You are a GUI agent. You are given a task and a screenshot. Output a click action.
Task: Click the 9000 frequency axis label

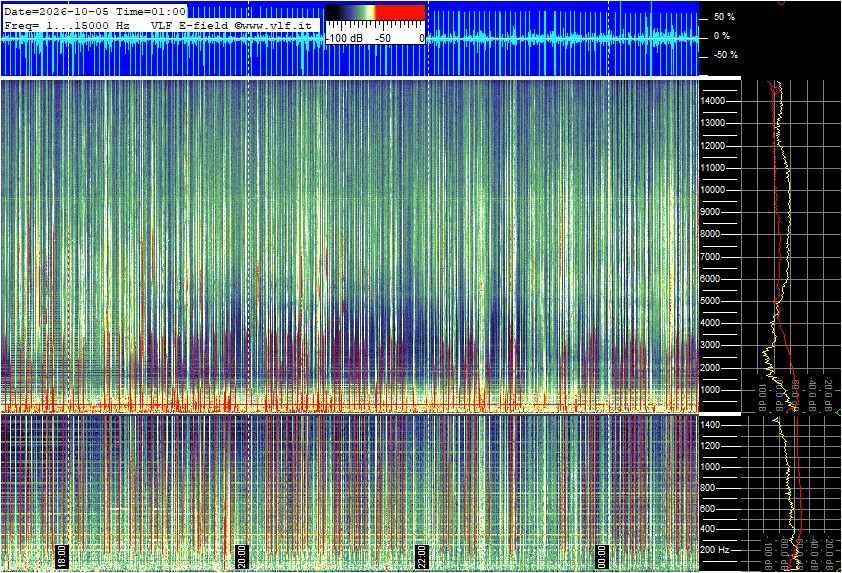click(x=710, y=212)
